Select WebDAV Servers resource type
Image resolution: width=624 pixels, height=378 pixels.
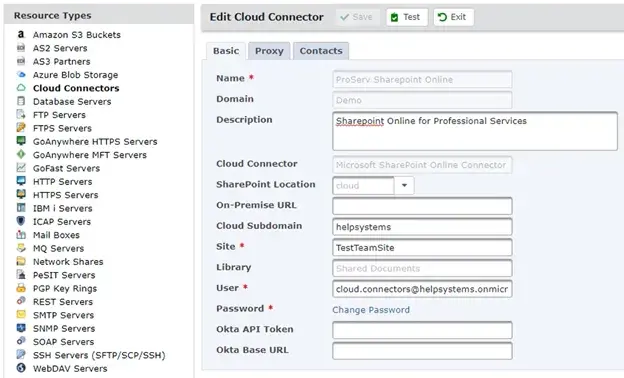(70, 368)
